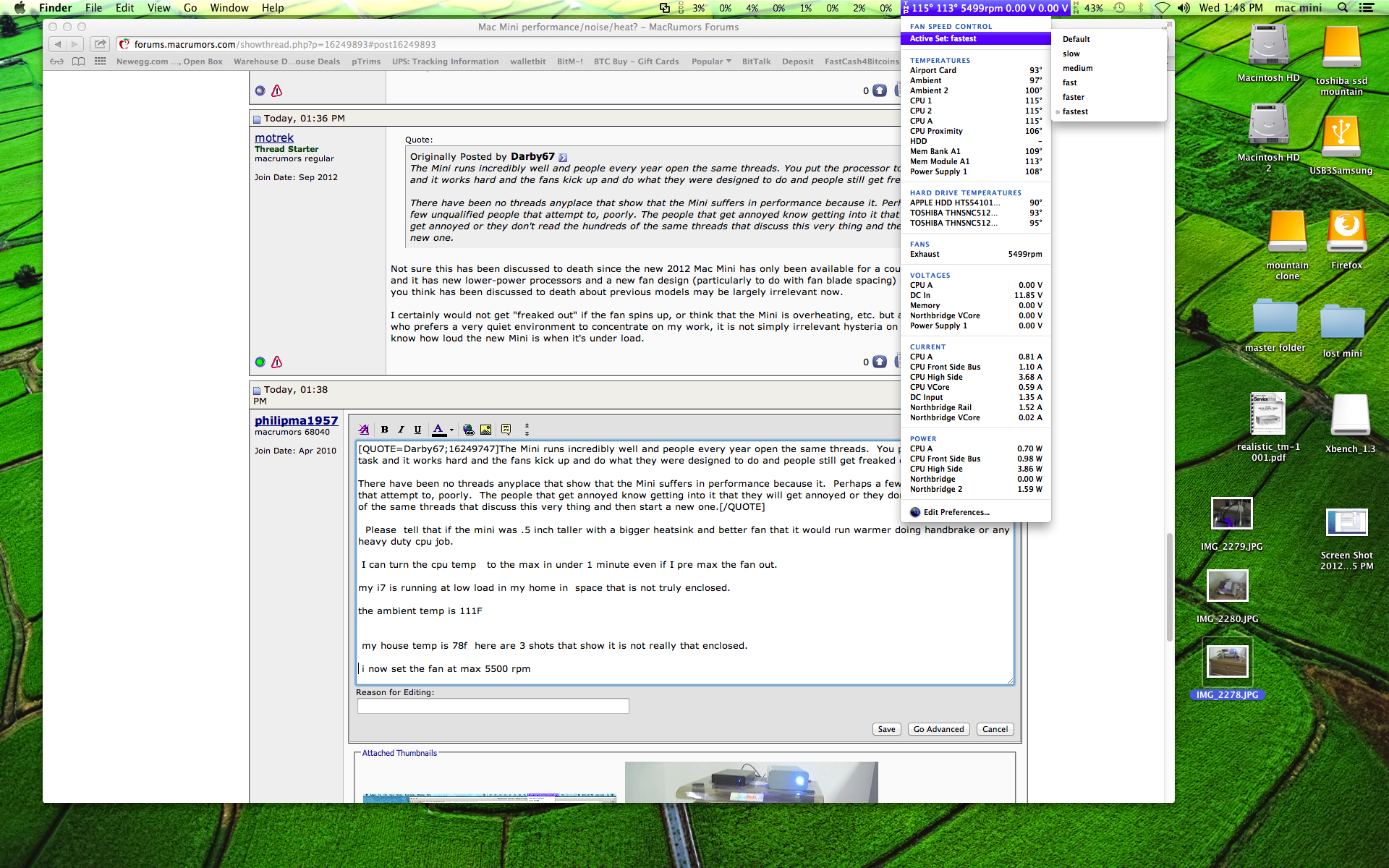
Task: Select the IMG_2279.JPG desktop thumbnail
Action: [1231, 514]
